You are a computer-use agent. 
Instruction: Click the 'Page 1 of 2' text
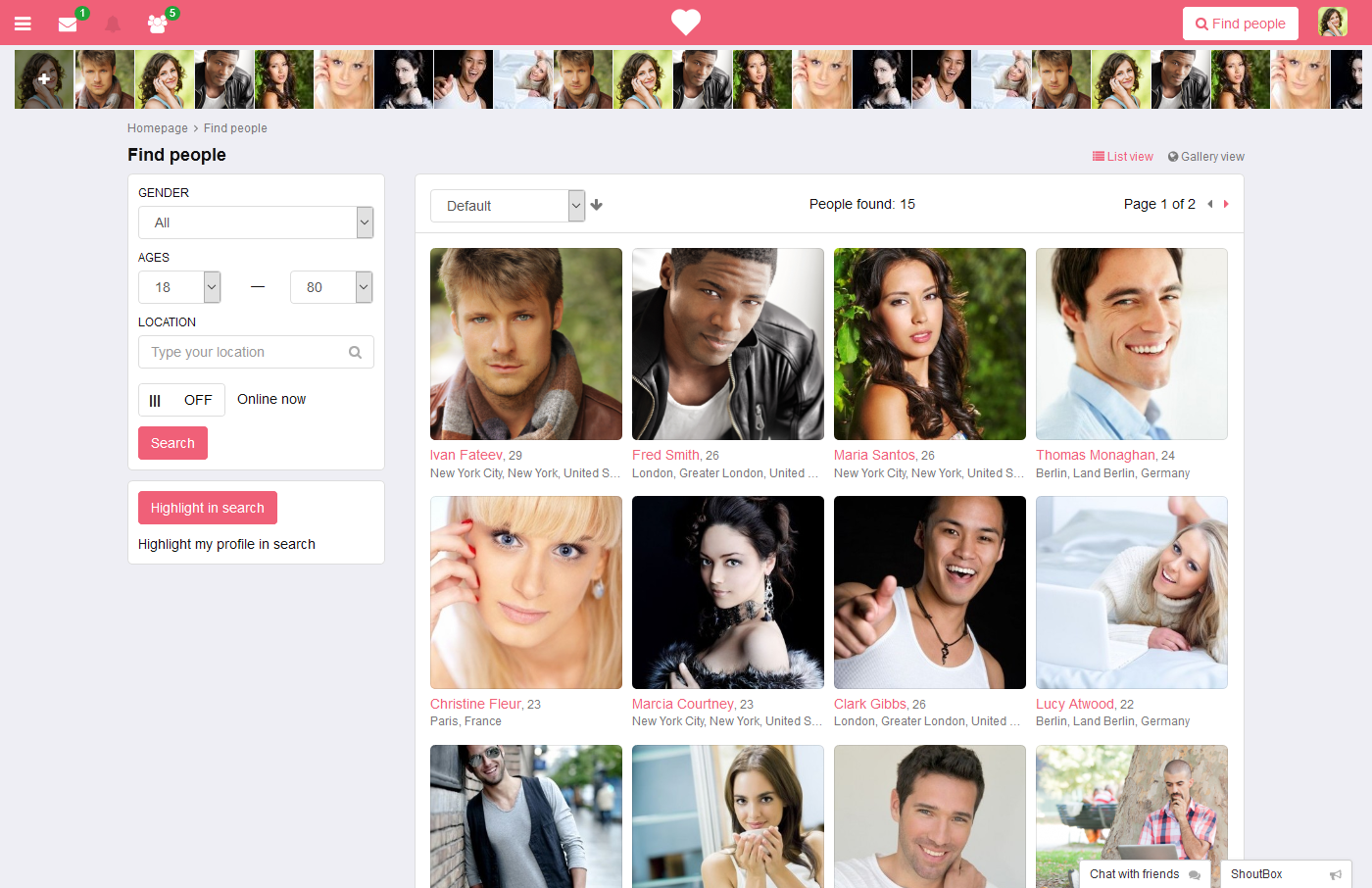coord(1159,204)
